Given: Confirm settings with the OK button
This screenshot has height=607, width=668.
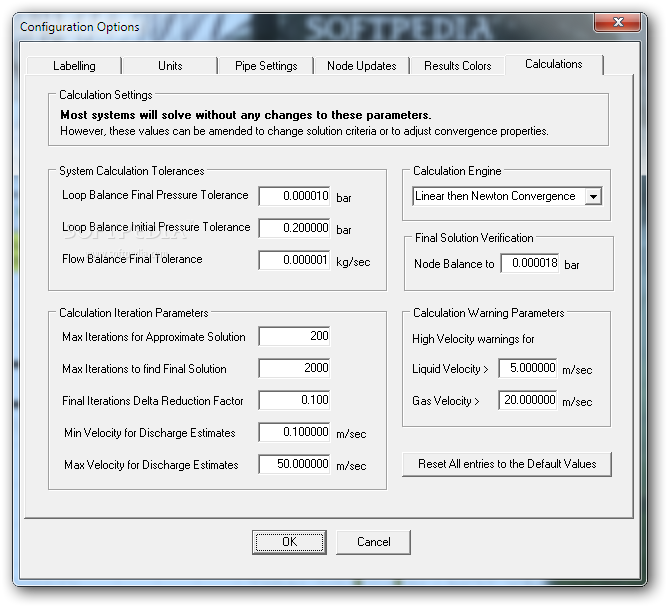Looking at the screenshot, I should (289, 542).
